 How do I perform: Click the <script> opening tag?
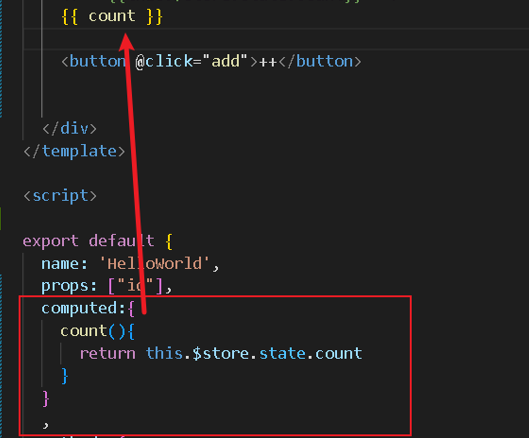tap(60, 196)
